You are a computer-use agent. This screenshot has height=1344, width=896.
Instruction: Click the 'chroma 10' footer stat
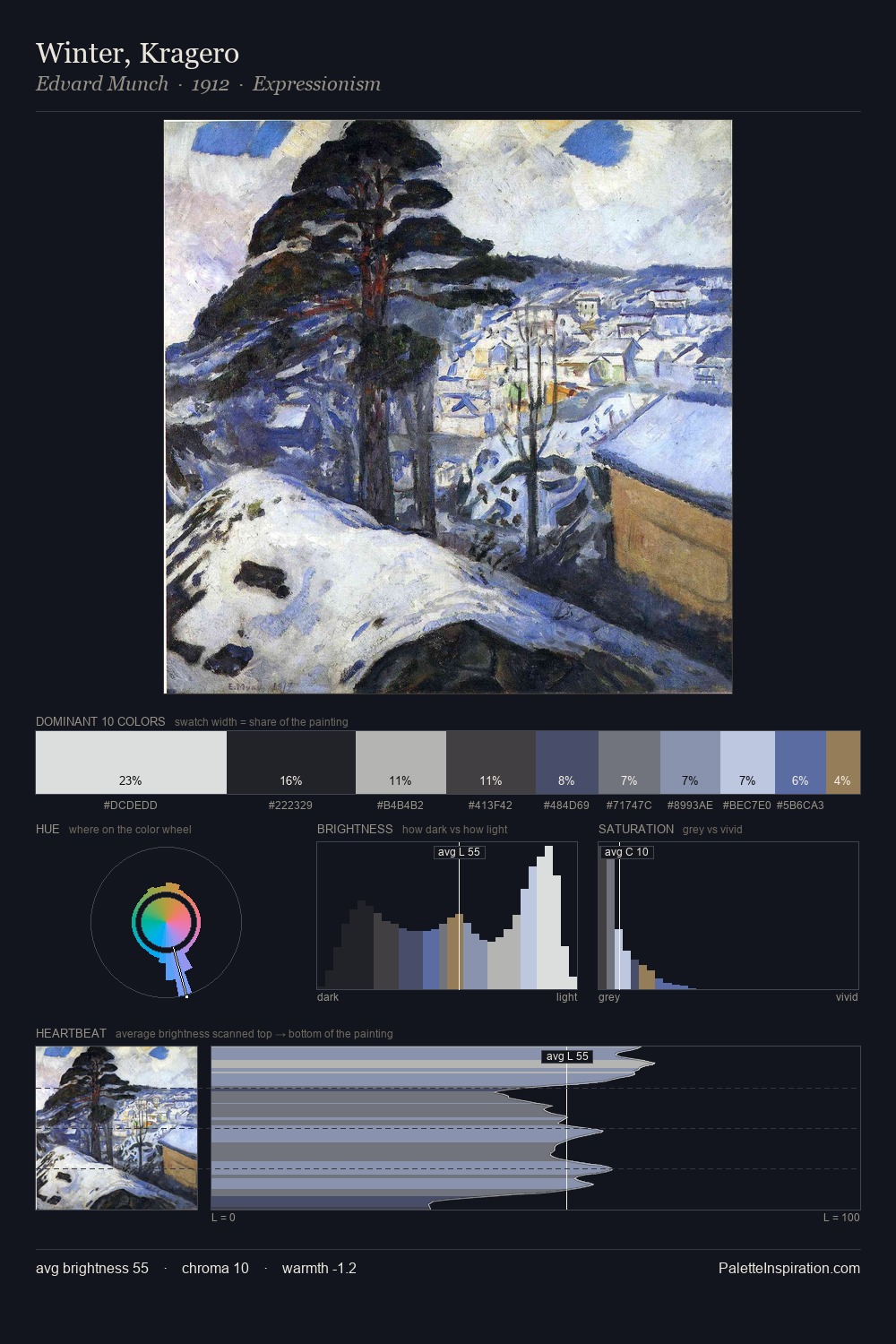tap(215, 1268)
